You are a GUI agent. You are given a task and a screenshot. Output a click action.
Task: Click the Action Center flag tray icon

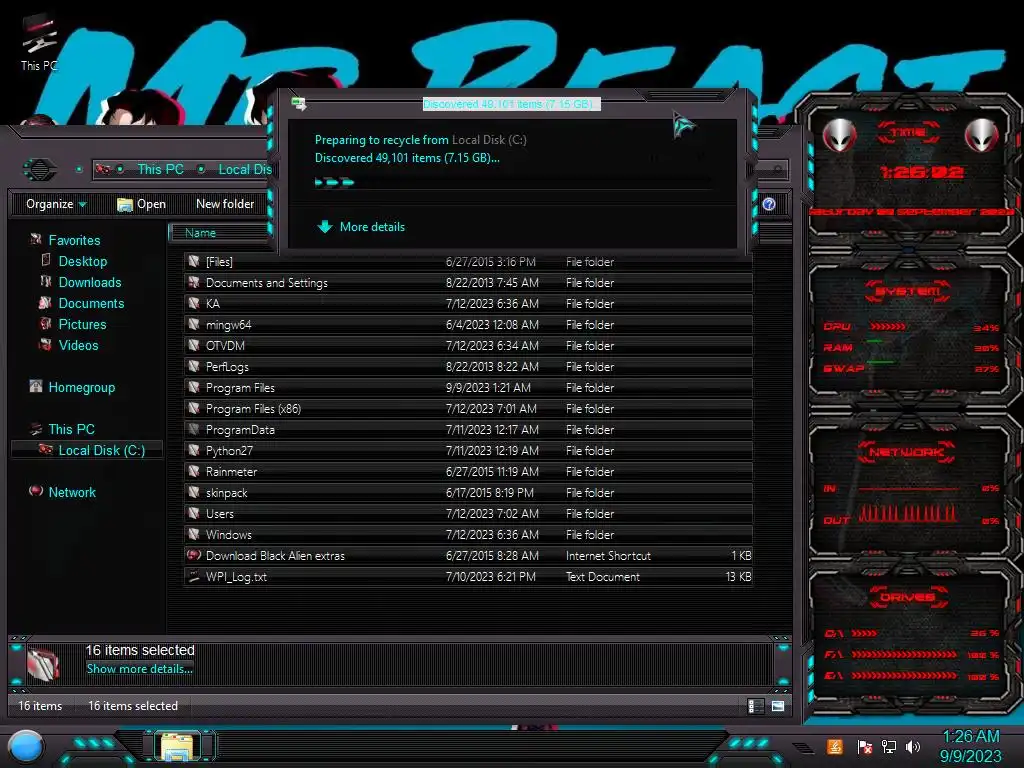tap(864, 747)
